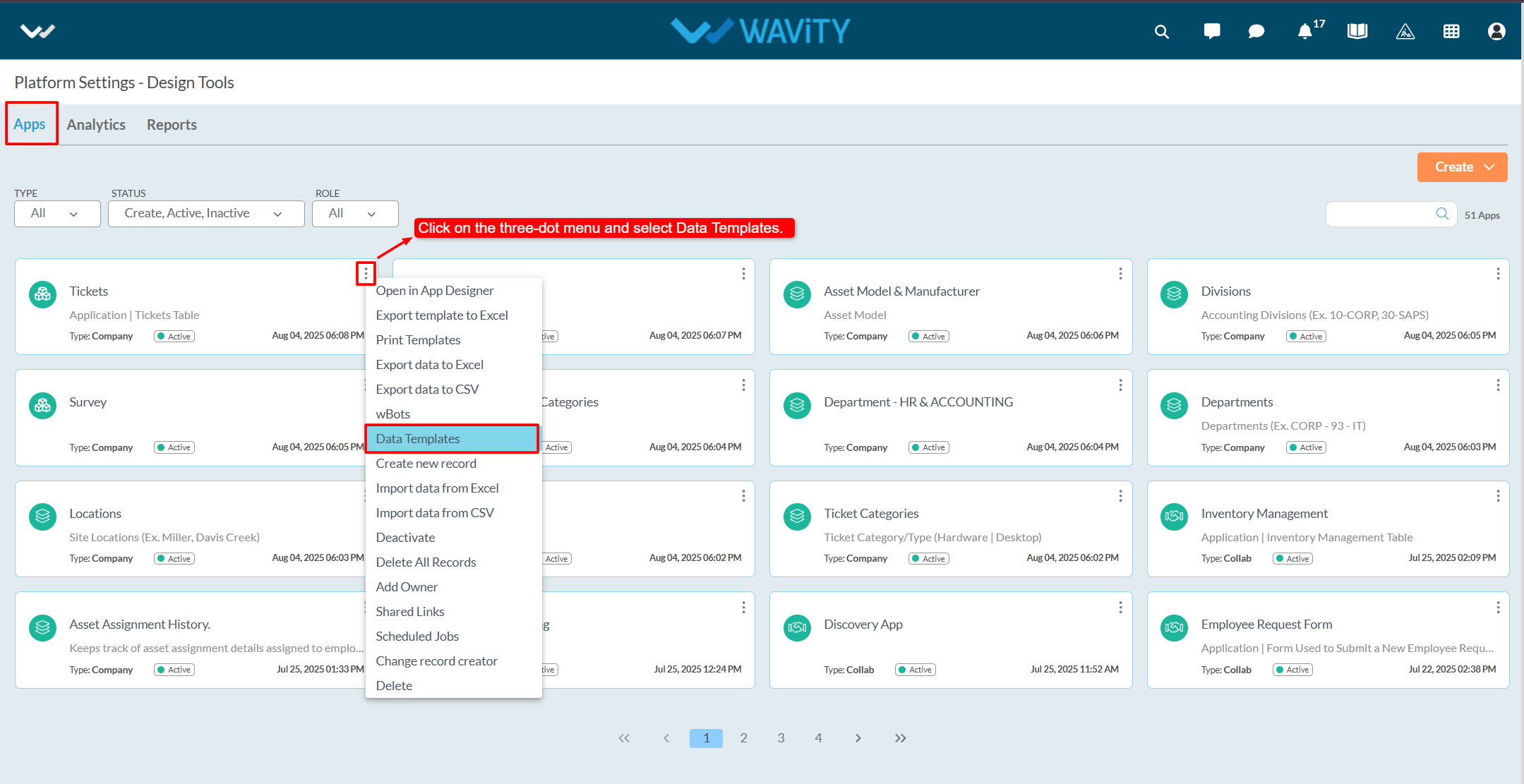This screenshot has width=1524, height=784.
Task: Click the Tickets app icon
Action: click(x=42, y=294)
